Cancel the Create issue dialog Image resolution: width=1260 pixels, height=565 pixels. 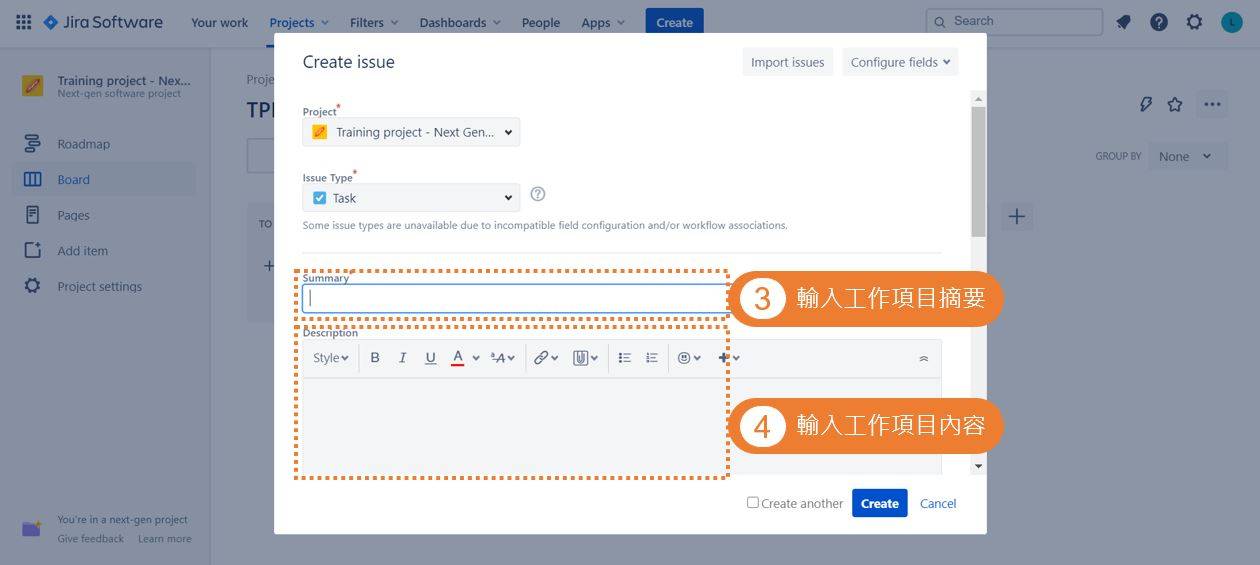coord(938,503)
